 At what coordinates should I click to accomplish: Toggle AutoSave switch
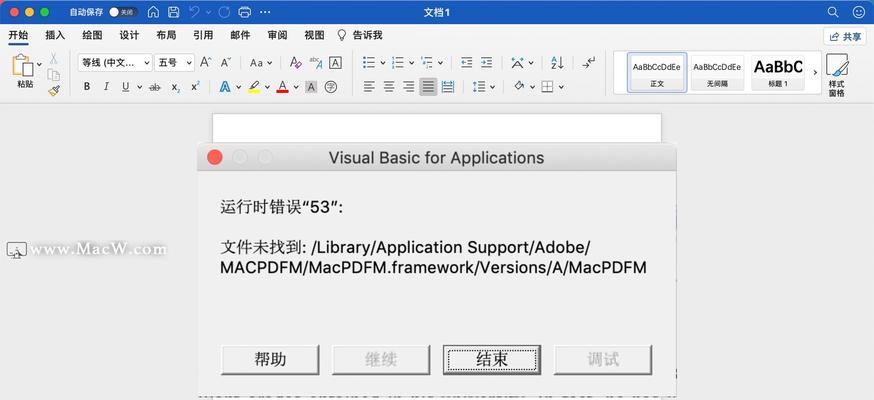(x=122, y=12)
